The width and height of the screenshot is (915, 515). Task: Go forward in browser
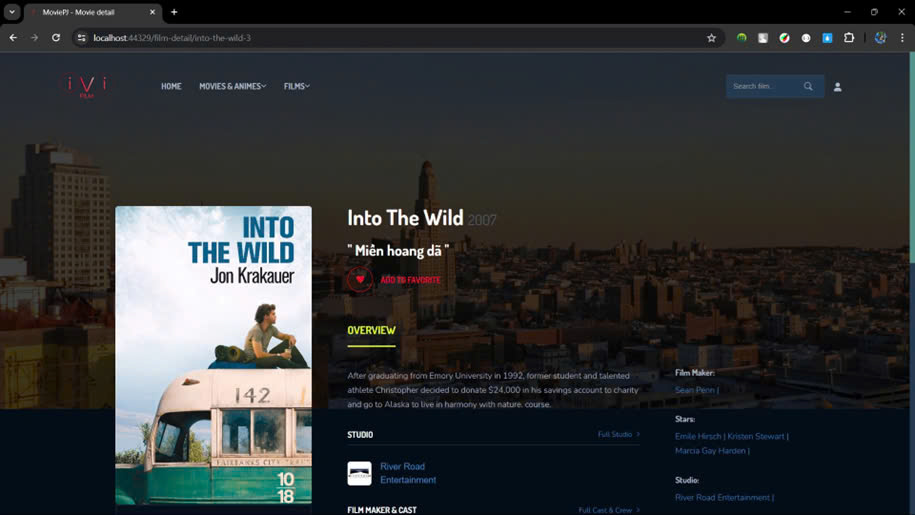pos(34,37)
